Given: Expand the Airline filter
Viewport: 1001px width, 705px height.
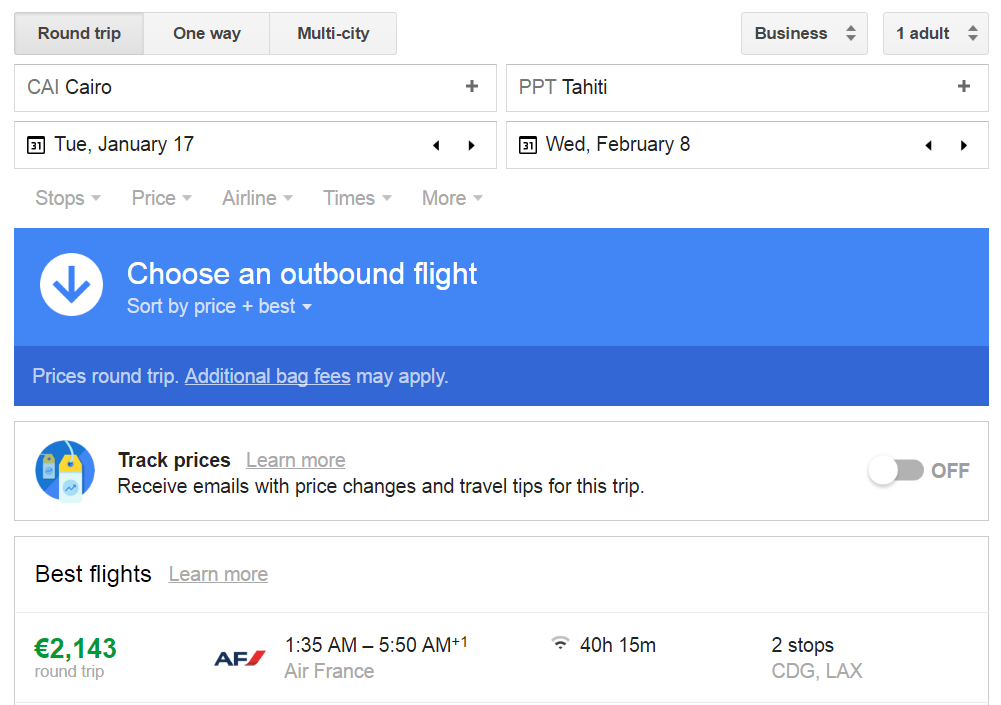Looking at the screenshot, I should click(257, 198).
